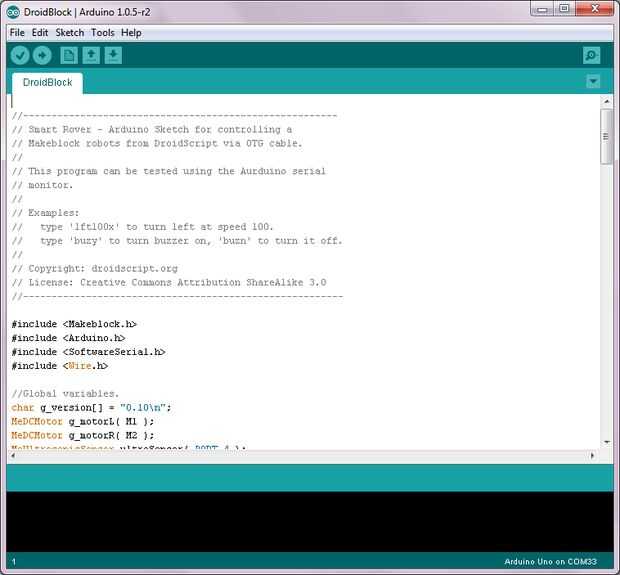Save the sketch with the down-arrow icon
The height and width of the screenshot is (575, 620).
pos(113,55)
